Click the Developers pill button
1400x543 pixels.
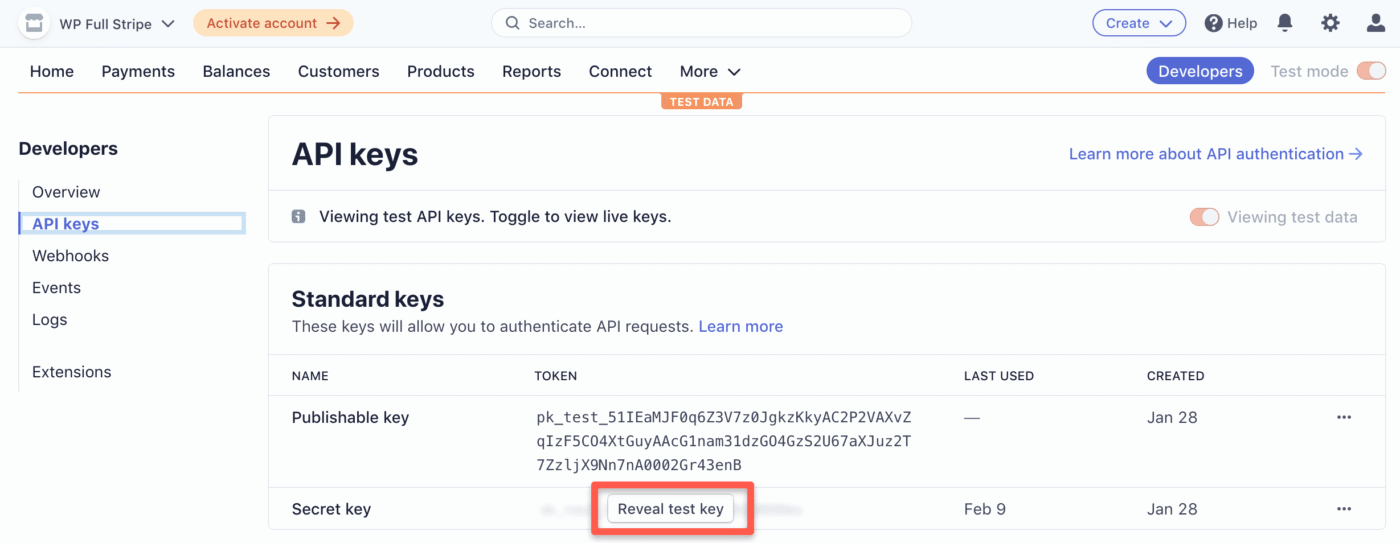click(x=1199, y=71)
